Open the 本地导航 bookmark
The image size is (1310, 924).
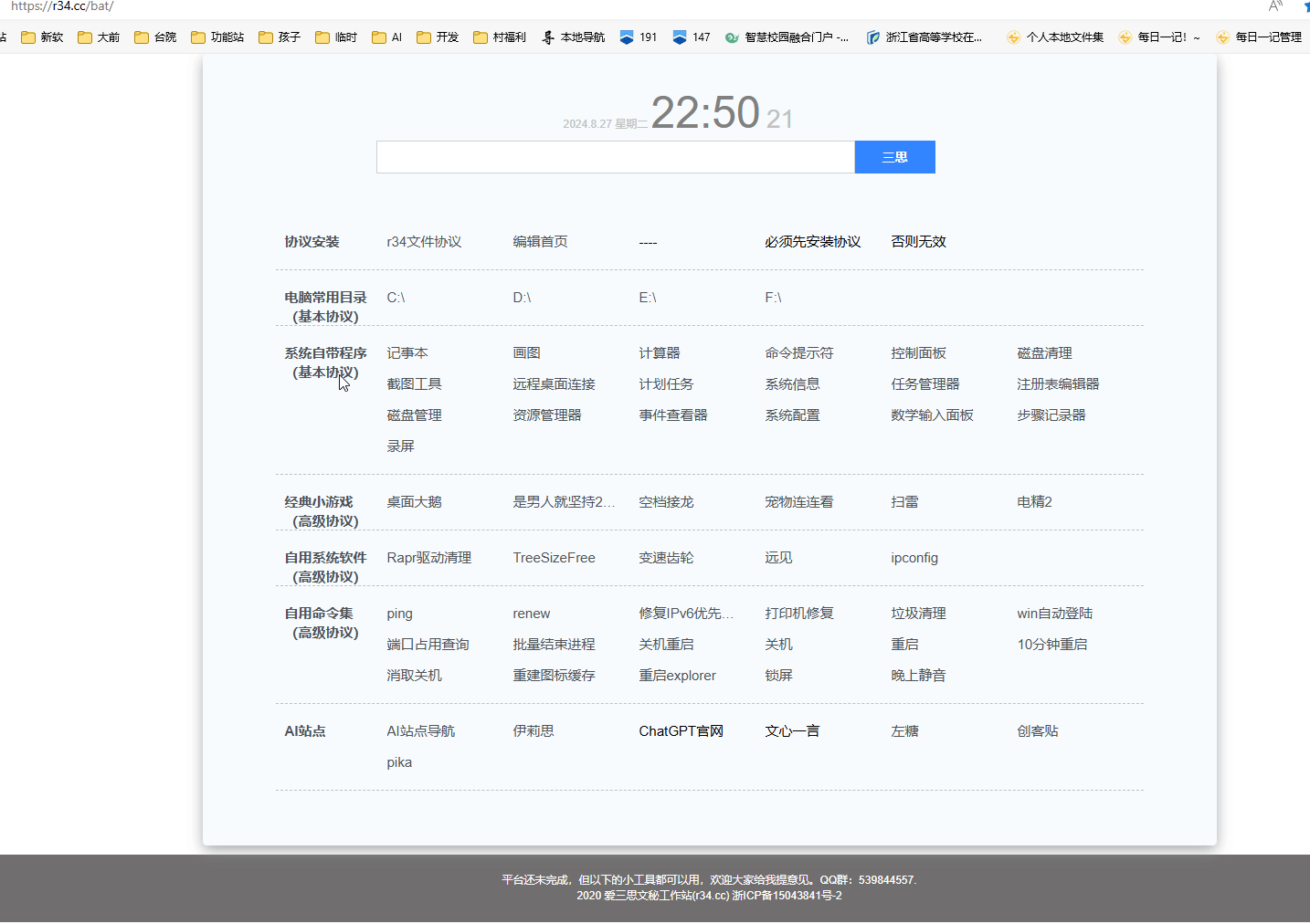[574, 37]
